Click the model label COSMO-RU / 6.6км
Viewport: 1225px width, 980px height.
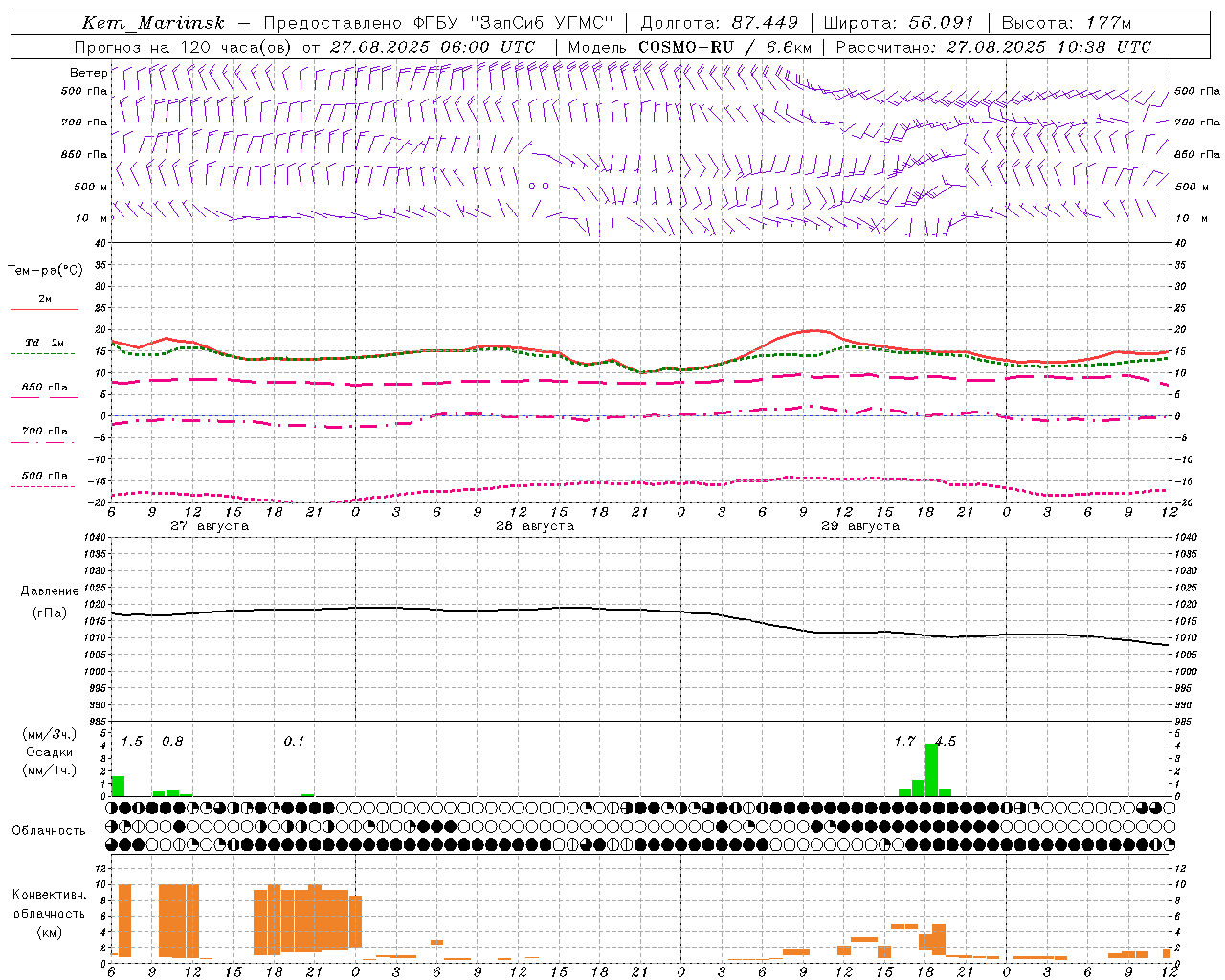[724, 47]
